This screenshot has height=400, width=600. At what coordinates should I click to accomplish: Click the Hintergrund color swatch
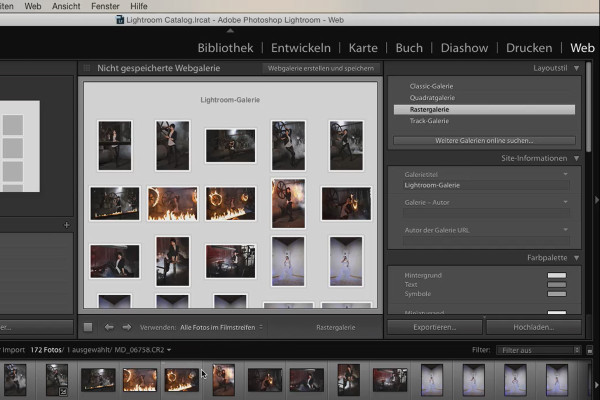557,275
